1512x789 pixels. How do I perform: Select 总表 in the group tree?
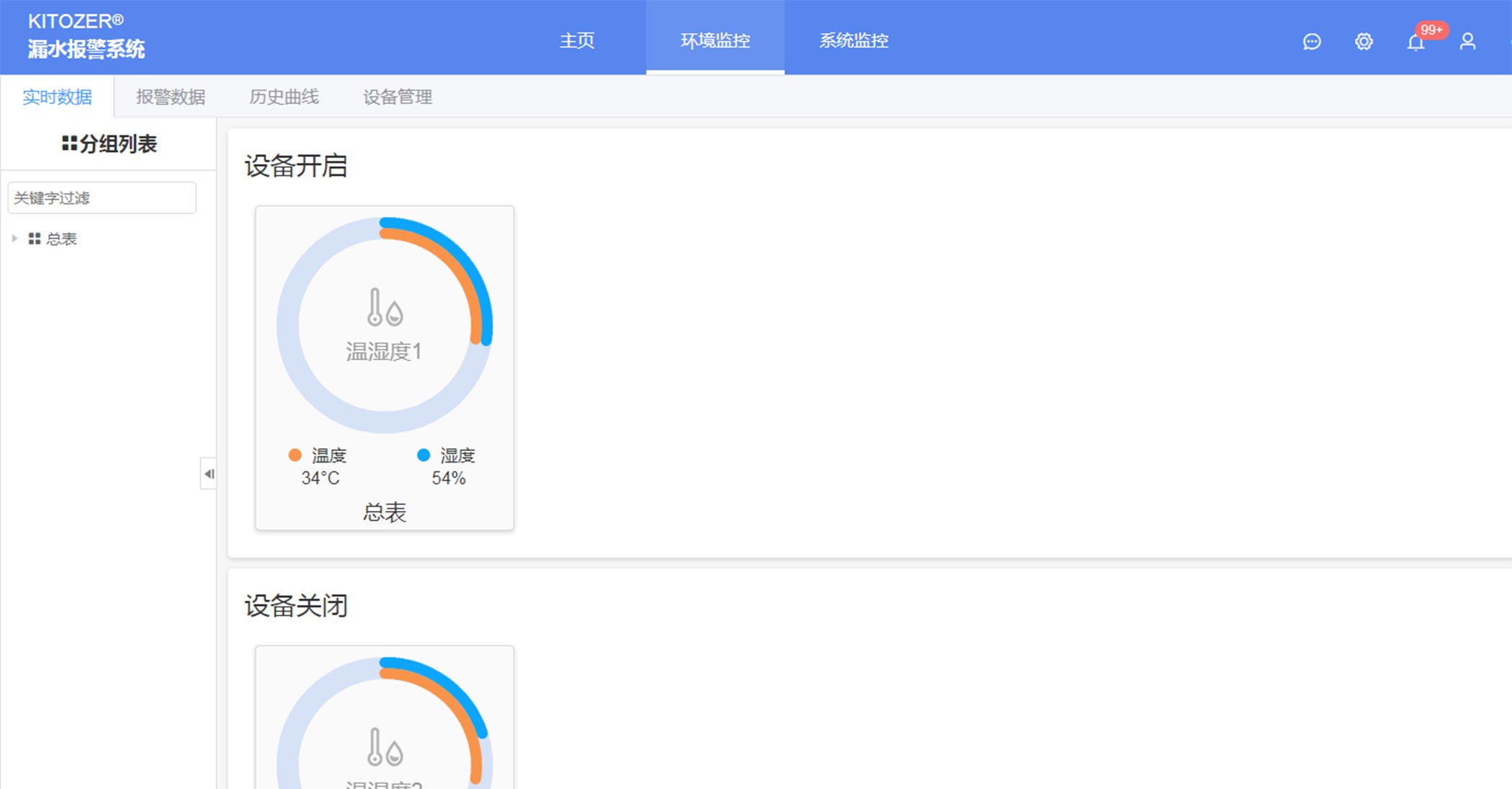(x=61, y=239)
